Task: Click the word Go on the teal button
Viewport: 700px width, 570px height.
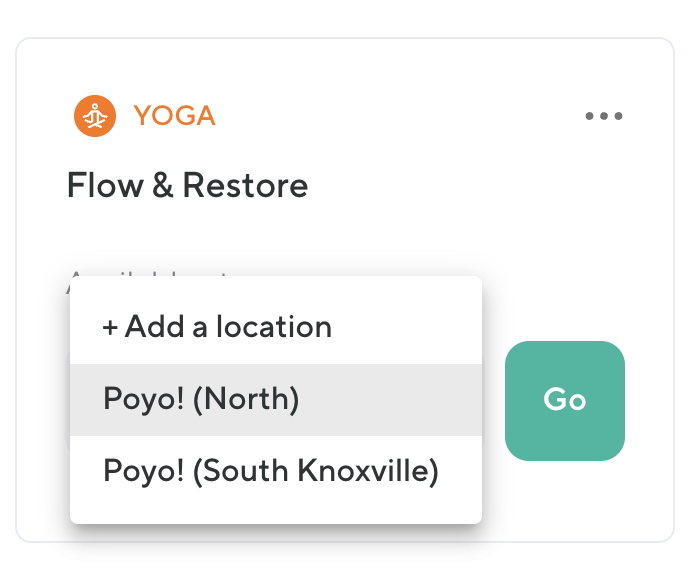Action: [564, 400]
